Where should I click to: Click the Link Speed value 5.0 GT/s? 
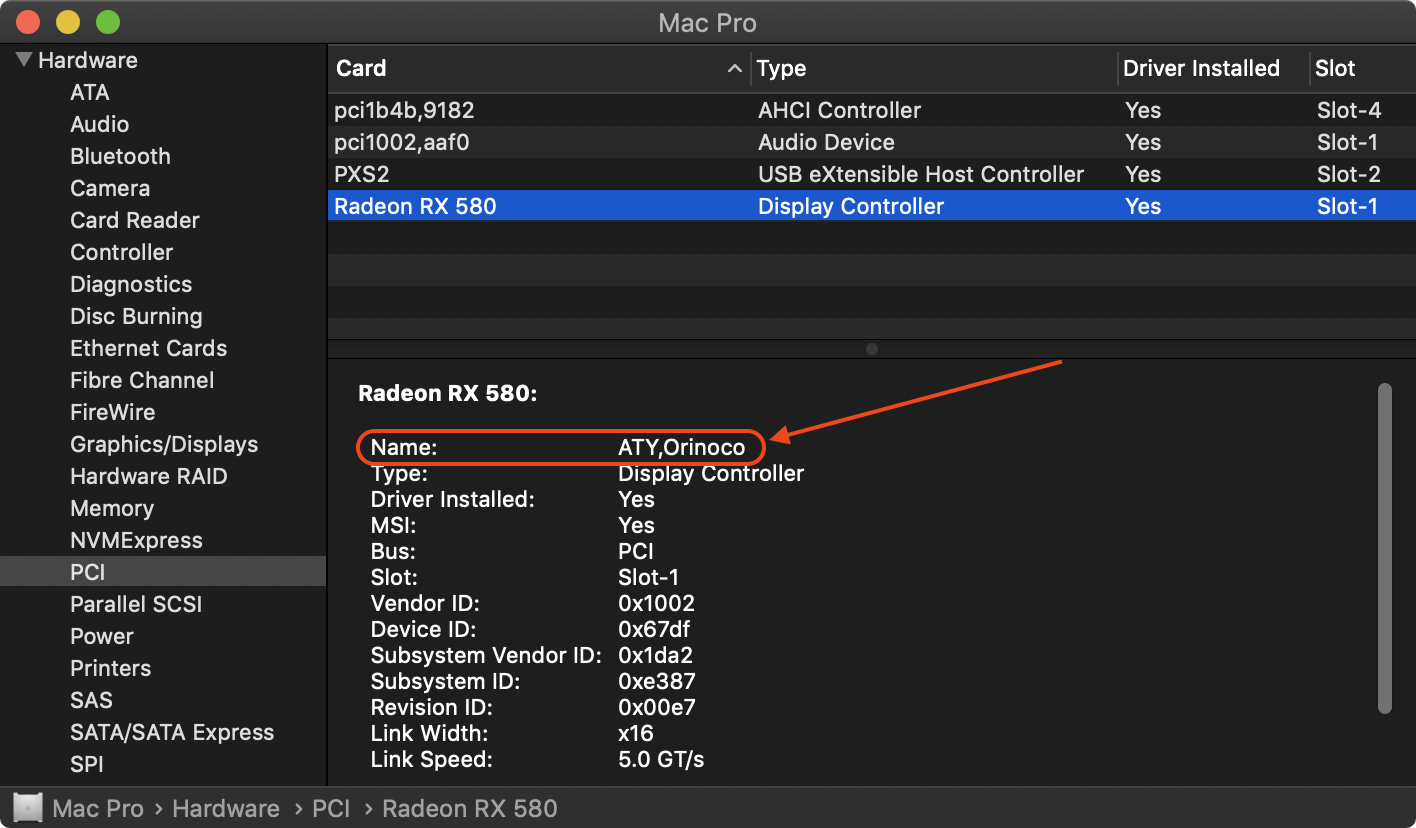coord(661,760)
